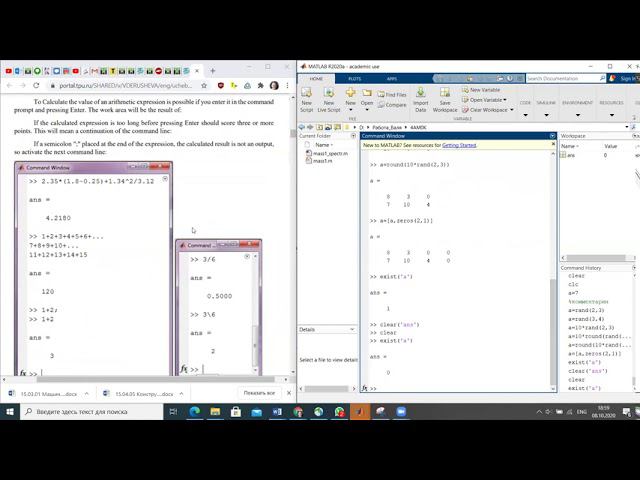
Task: Click Показать все downloads button
Action: [259, 393]
